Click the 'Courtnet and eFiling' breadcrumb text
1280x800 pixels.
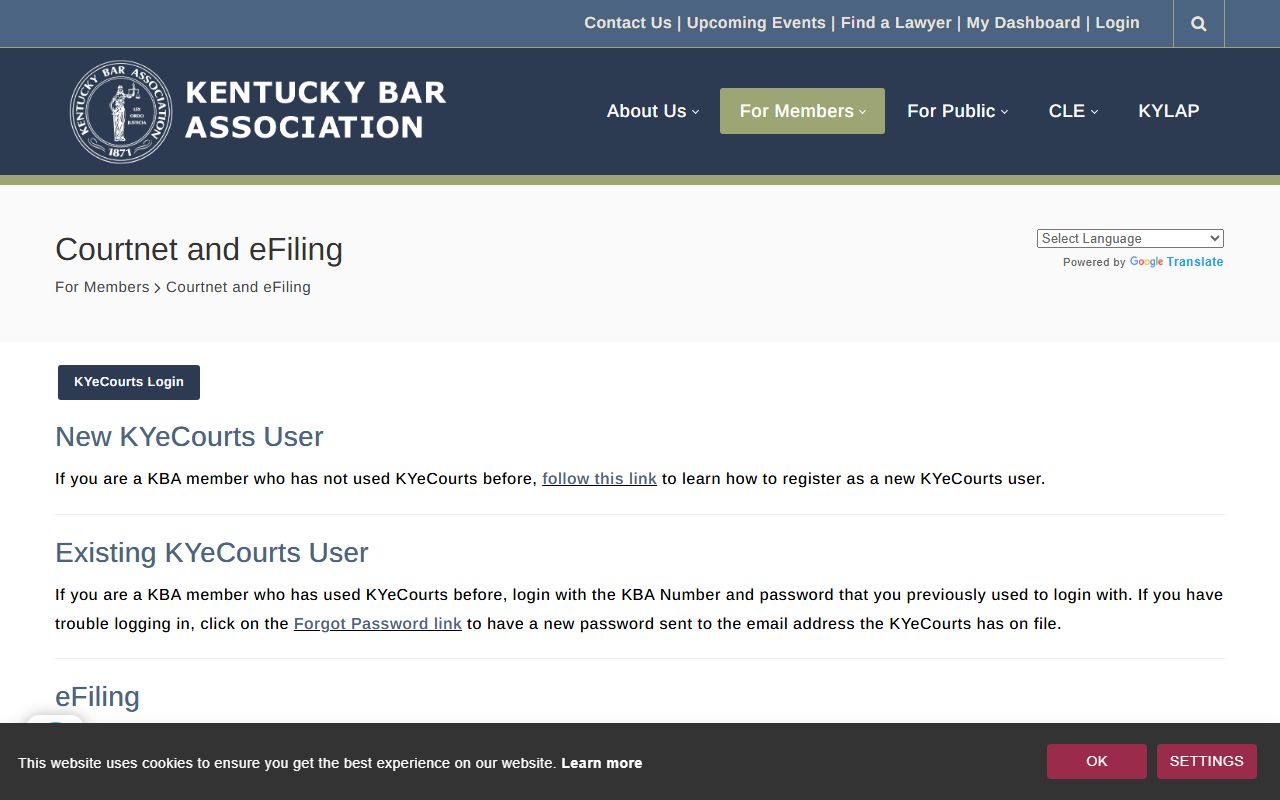click(x=238, y=287)
